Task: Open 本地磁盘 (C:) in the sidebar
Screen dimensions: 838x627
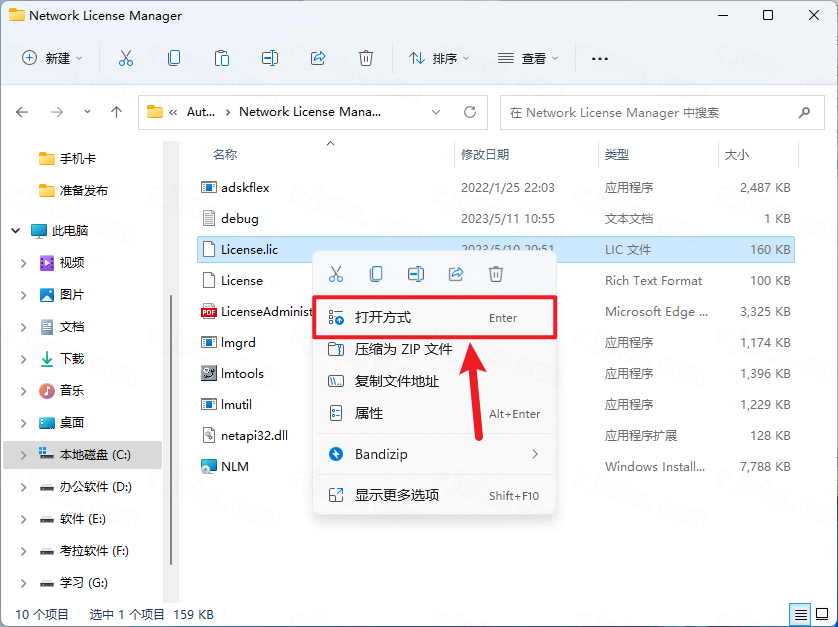Action: click(94, 455)
